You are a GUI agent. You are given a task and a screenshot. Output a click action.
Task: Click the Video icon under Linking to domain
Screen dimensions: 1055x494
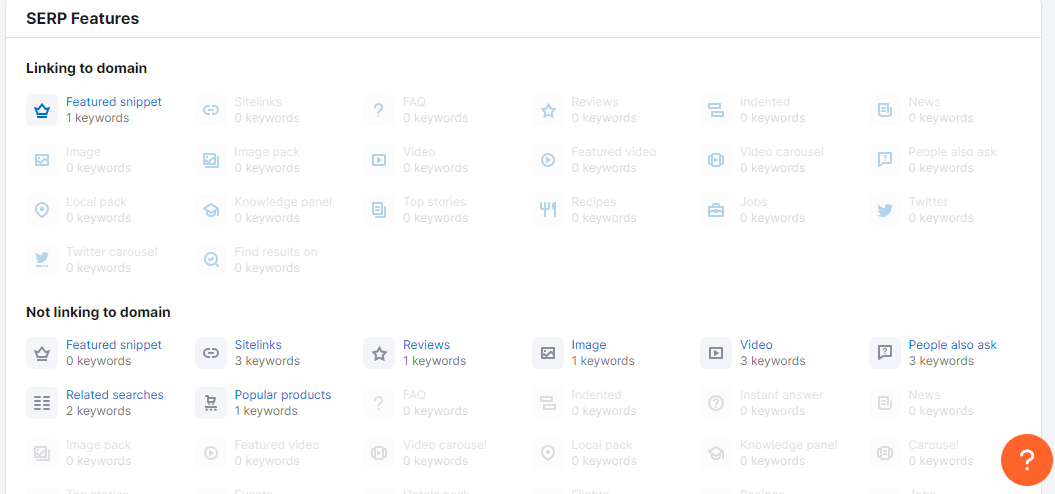click(x=379, y=160)
